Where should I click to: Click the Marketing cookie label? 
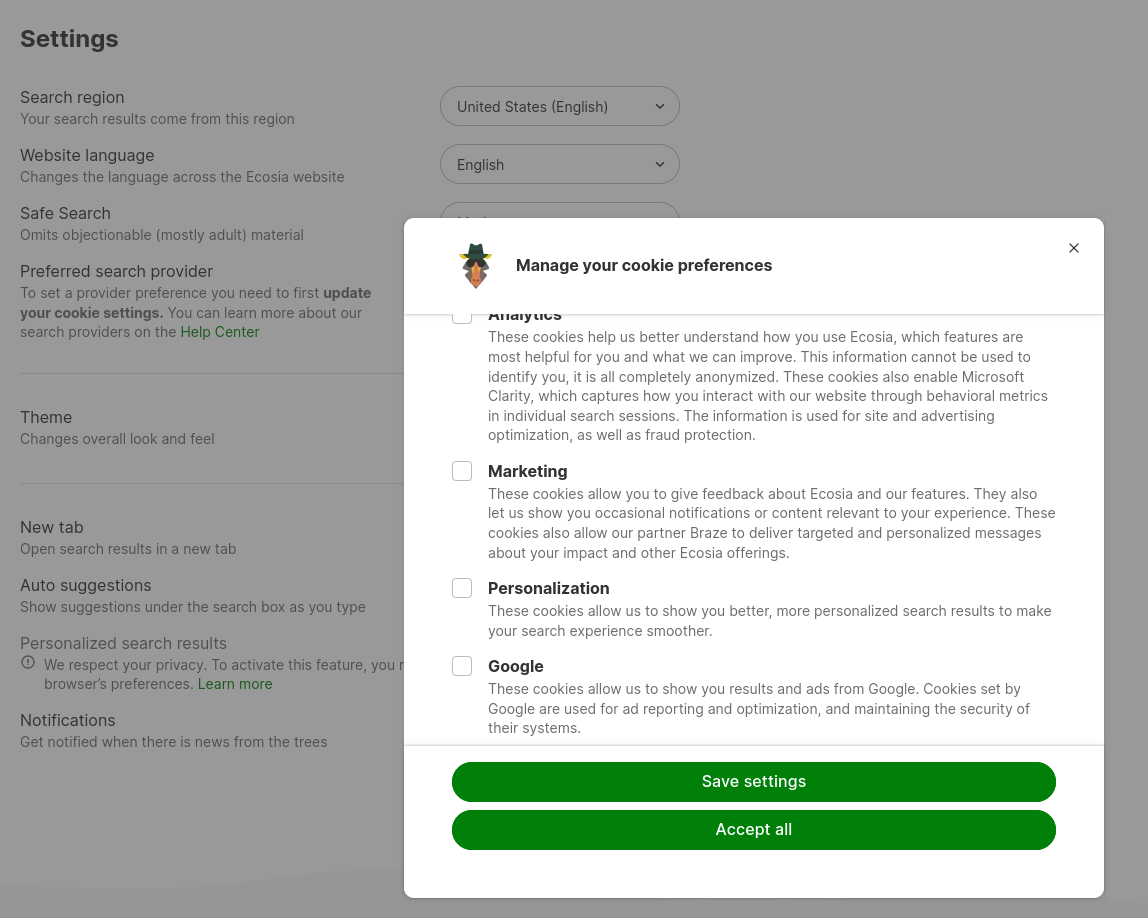(528, 471)
